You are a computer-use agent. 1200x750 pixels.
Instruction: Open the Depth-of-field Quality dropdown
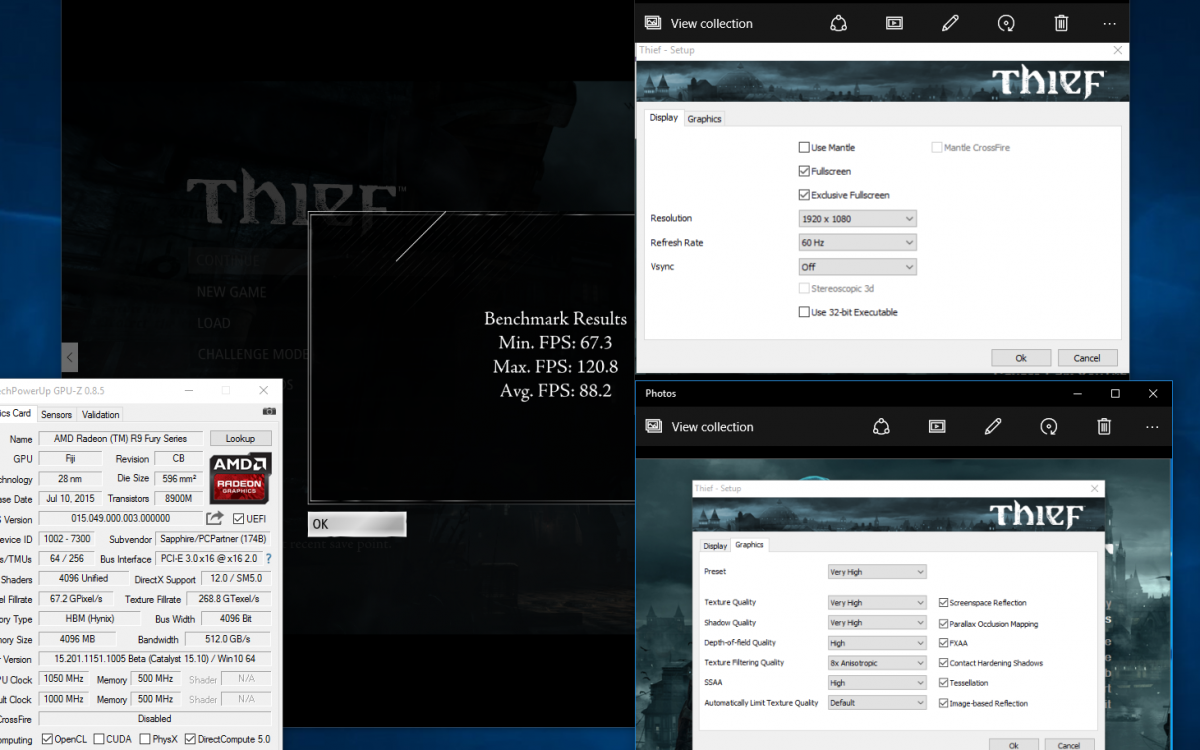(x=877, y=643)
